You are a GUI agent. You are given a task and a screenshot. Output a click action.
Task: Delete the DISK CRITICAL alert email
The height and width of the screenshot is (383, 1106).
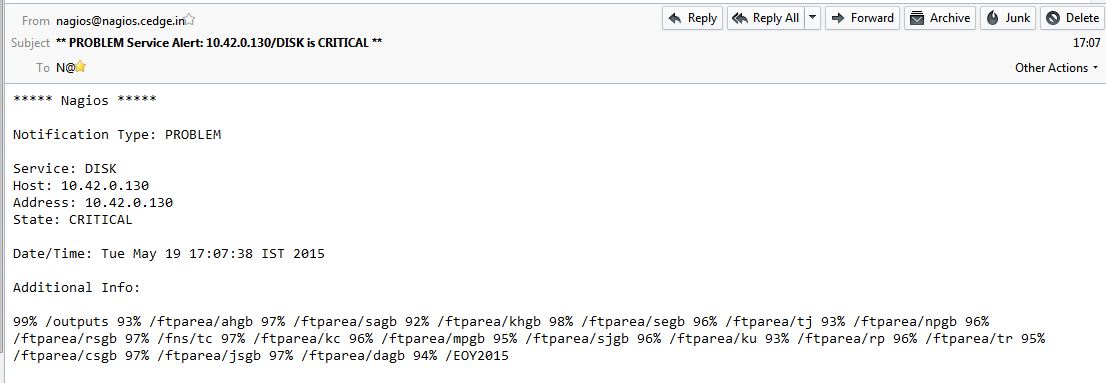click(x=1071, y=18)
